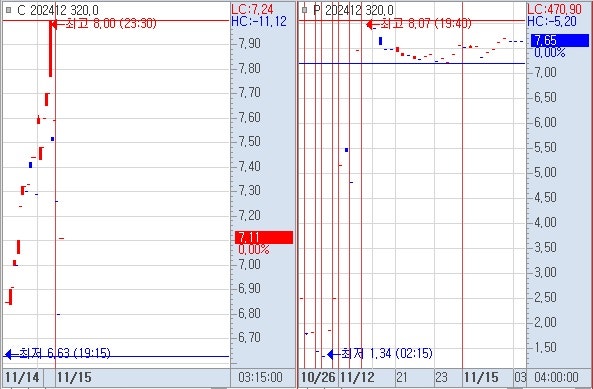Click the small square icon beside C 202412 320.0
This screenshot has width=593, height=389.
point(8,10)
